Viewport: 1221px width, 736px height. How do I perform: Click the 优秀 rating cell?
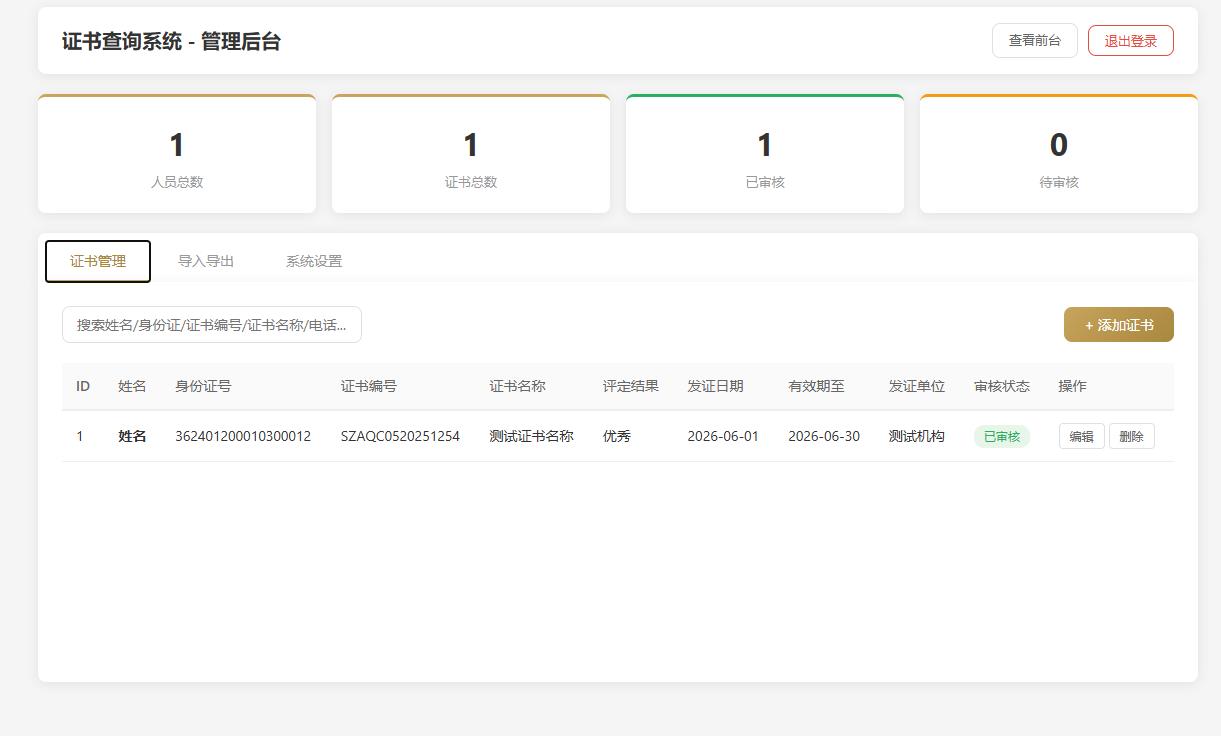(x=617, y=436)
